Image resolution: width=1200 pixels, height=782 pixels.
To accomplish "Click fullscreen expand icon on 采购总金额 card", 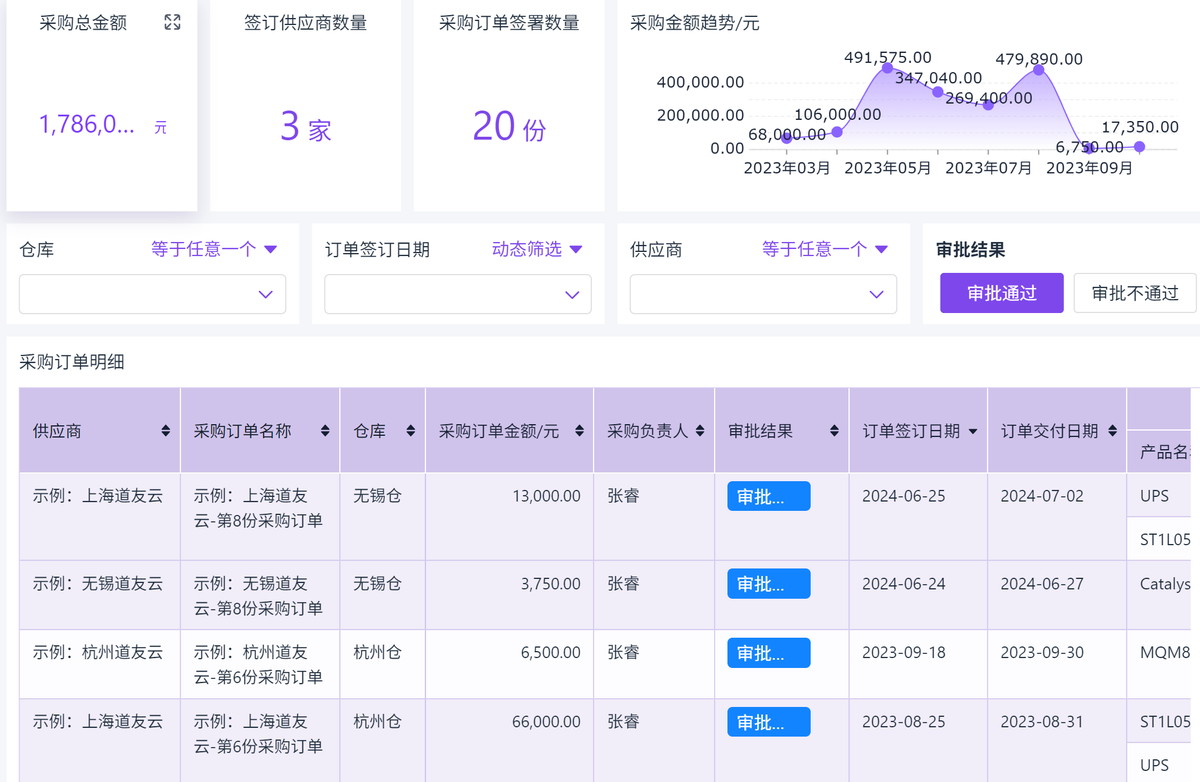I will [172, 23].
